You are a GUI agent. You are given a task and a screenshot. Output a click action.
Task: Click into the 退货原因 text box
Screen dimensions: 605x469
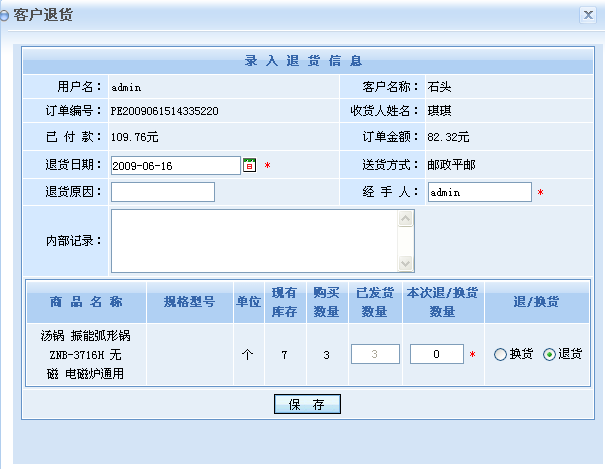pyautogui.click(x=162, y=191)
